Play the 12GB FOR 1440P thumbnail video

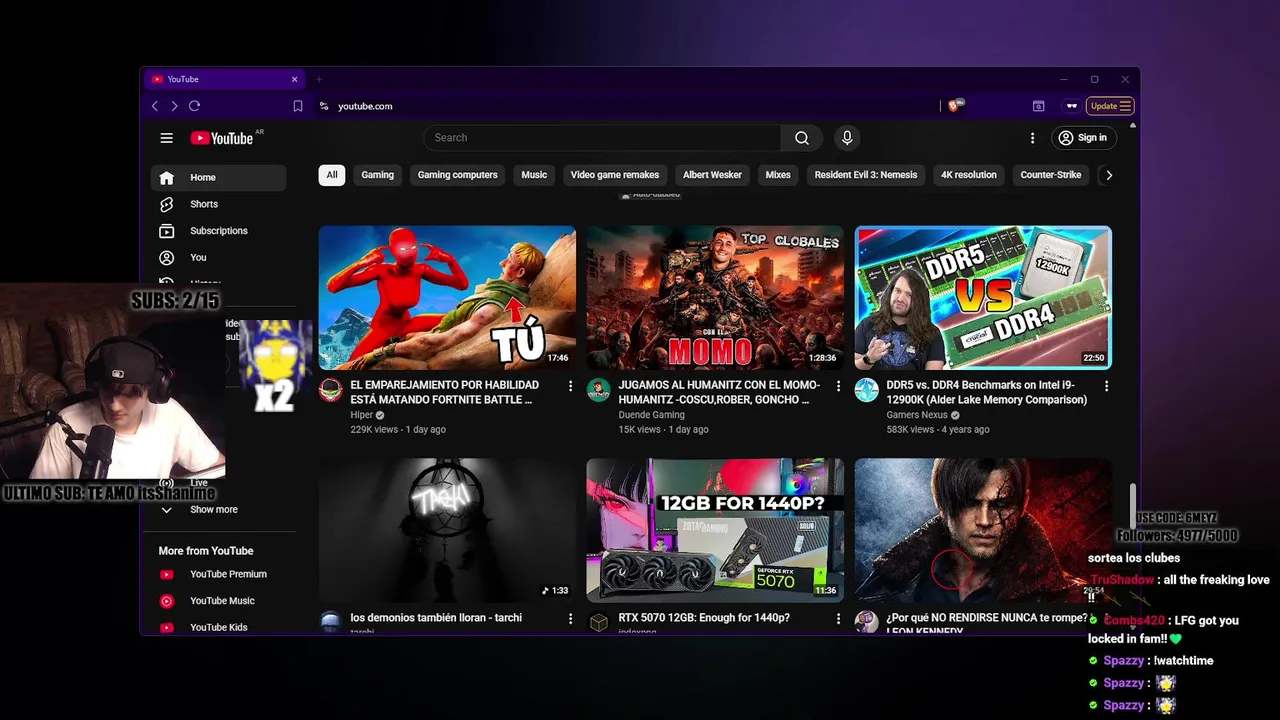(715, 530)
